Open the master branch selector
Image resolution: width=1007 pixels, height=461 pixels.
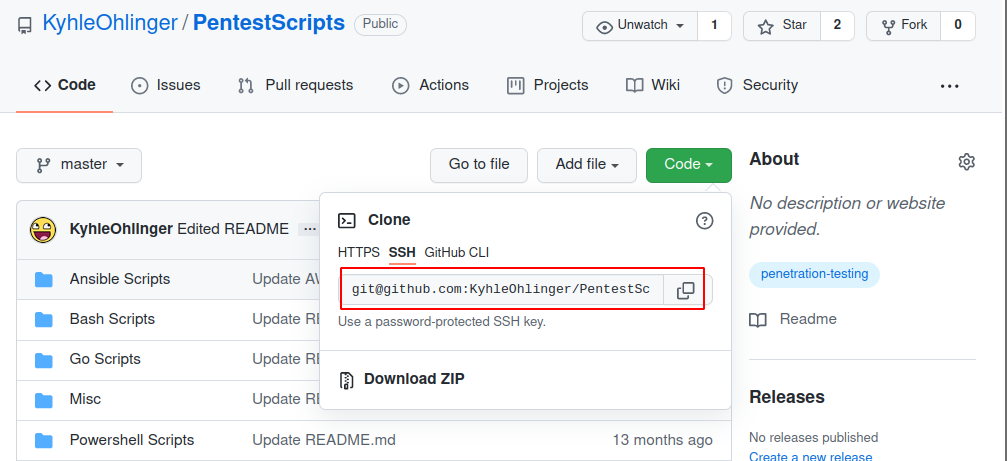[x=79, y=165]
